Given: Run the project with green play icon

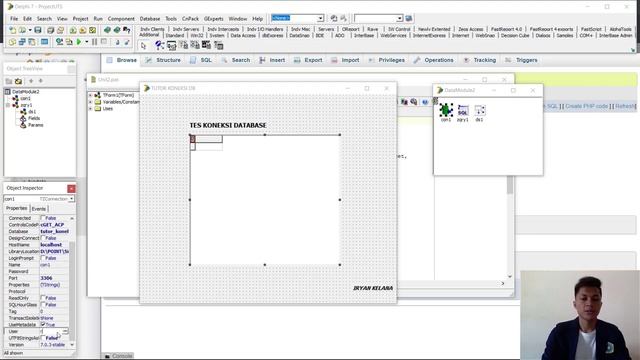Looking at the screenshot, I should (x=79, y=42).
